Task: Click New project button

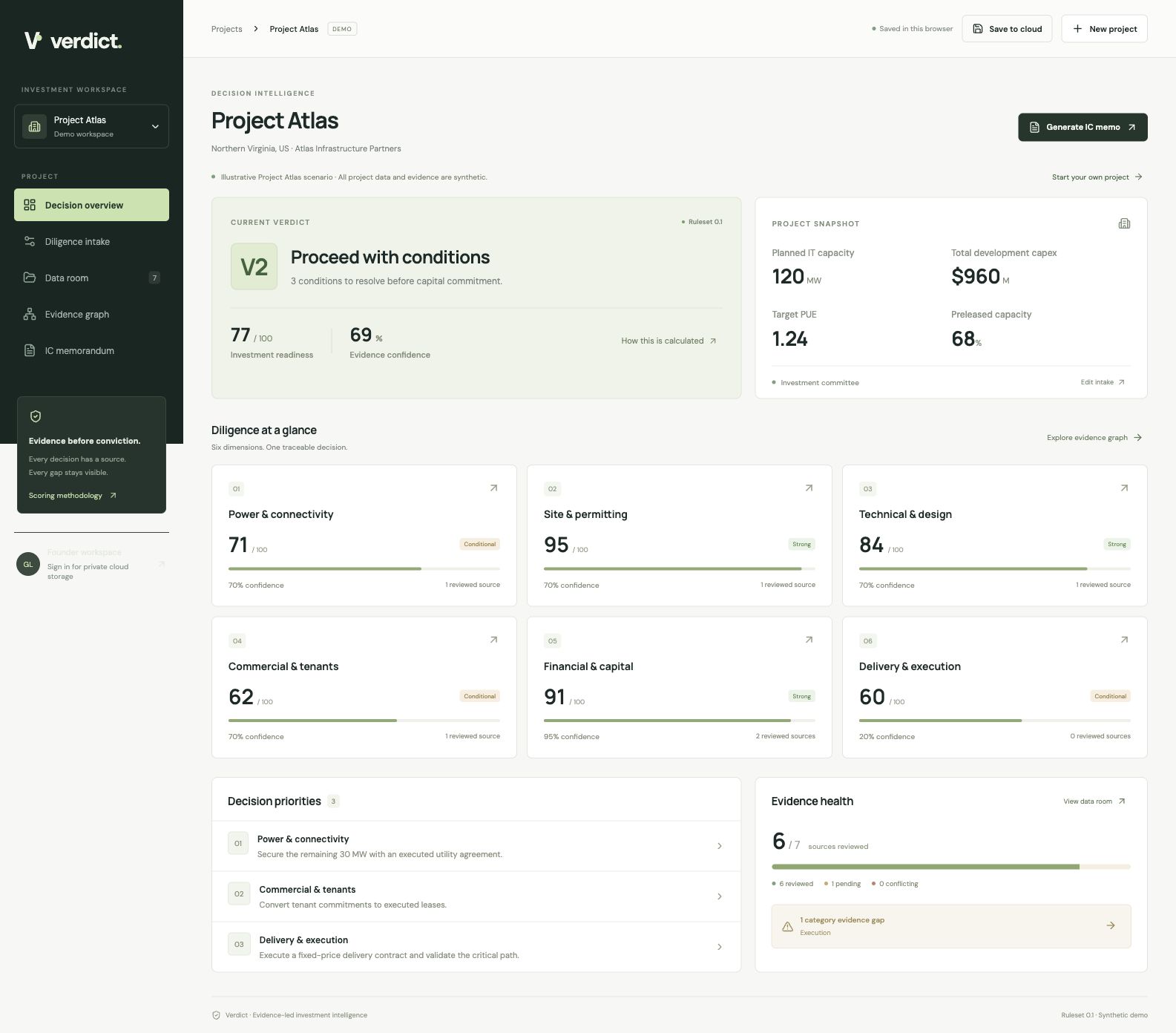Action: click(1104, 29)
